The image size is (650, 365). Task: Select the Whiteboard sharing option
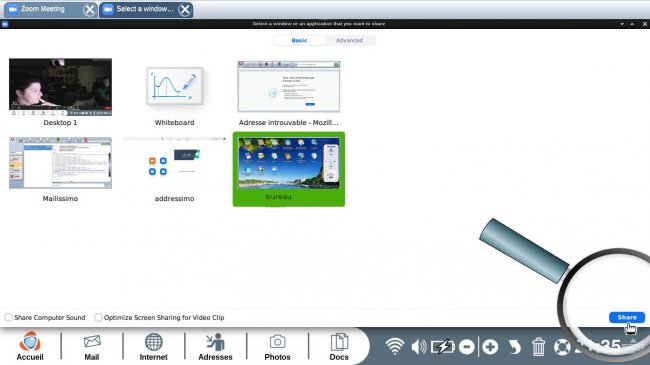[174, 92]
